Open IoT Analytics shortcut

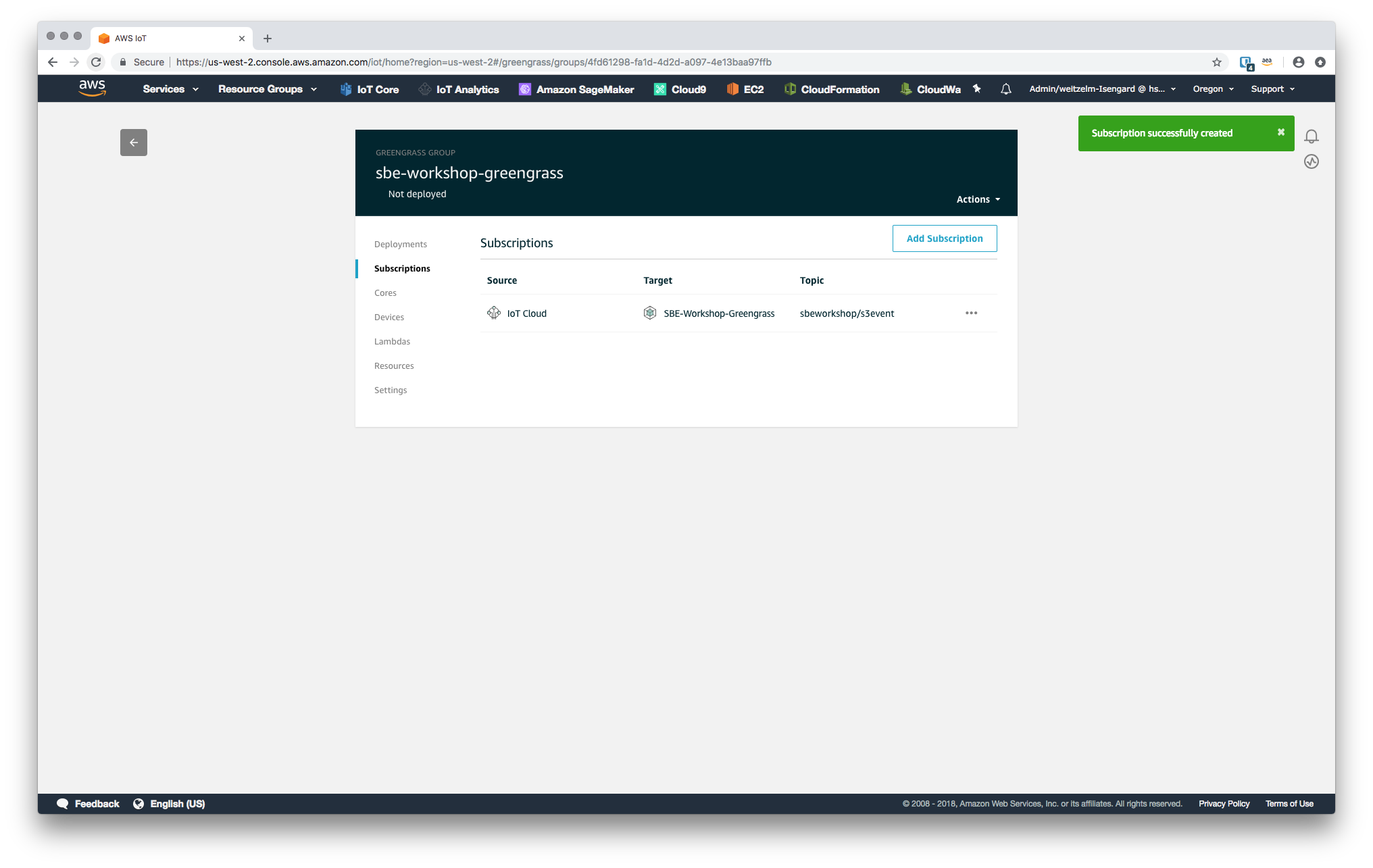(x=459, y=89)
